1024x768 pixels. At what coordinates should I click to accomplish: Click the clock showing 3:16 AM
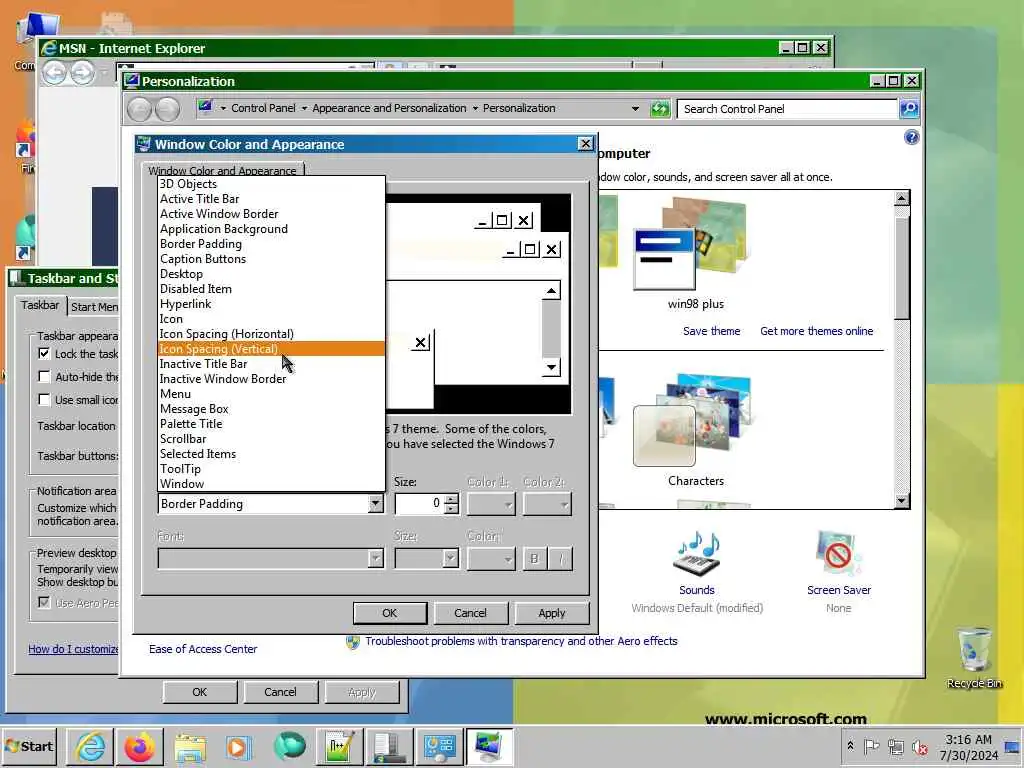pyautogui.click(x=968, y=739)
